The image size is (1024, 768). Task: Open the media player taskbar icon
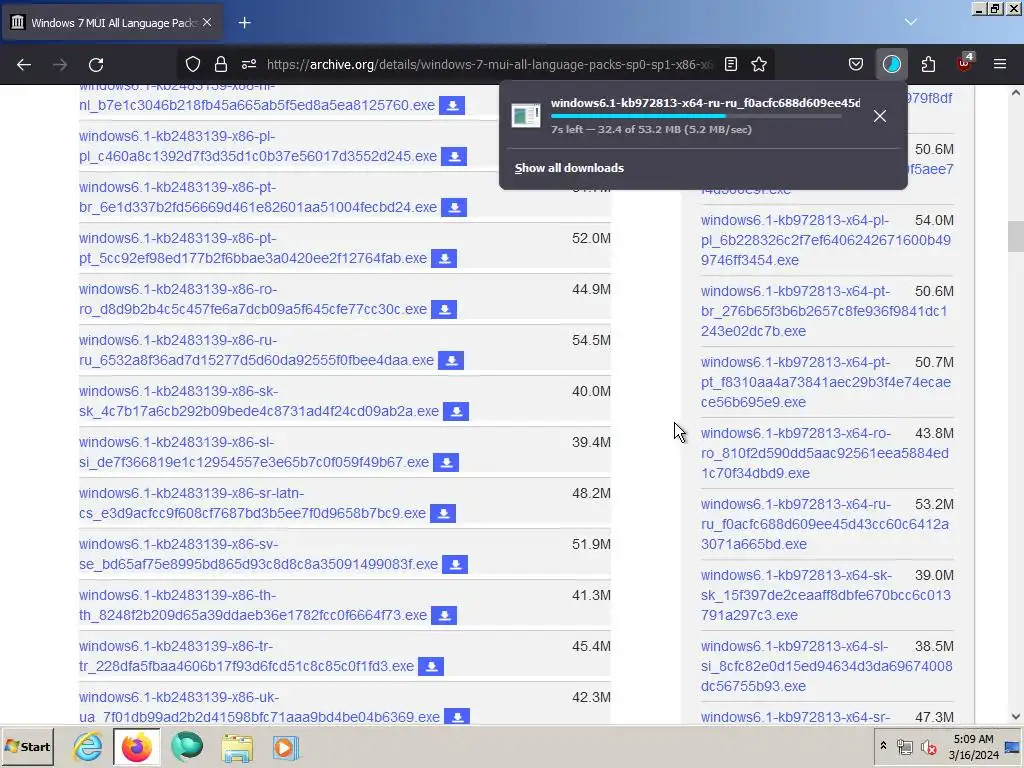[x=285, y=746]
